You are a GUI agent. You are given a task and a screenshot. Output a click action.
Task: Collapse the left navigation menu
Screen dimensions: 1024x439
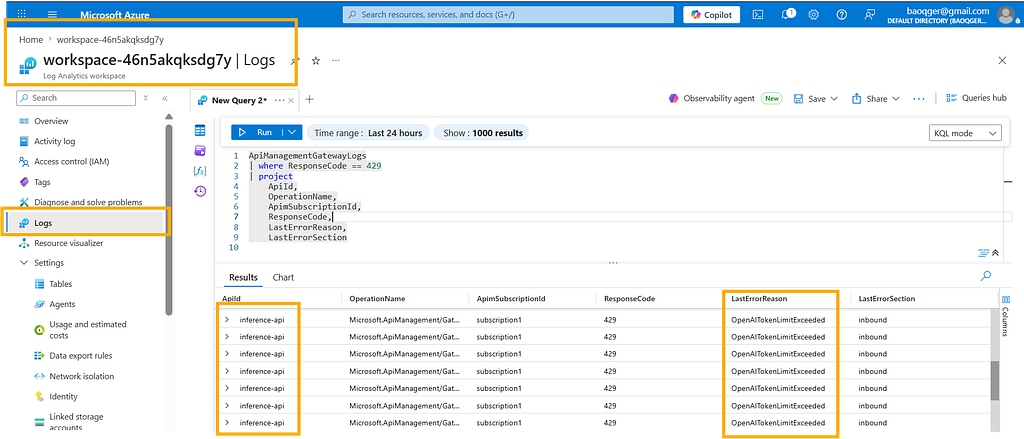[165, 98]
